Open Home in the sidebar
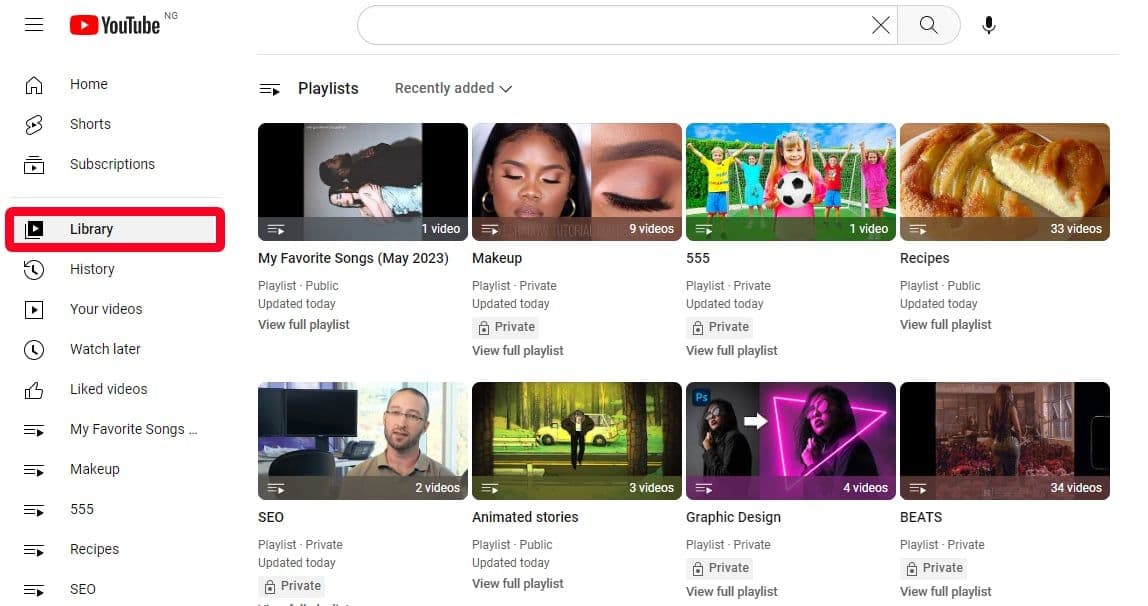Viewport: 1148px width, 606px height. (x=88, y=84)
